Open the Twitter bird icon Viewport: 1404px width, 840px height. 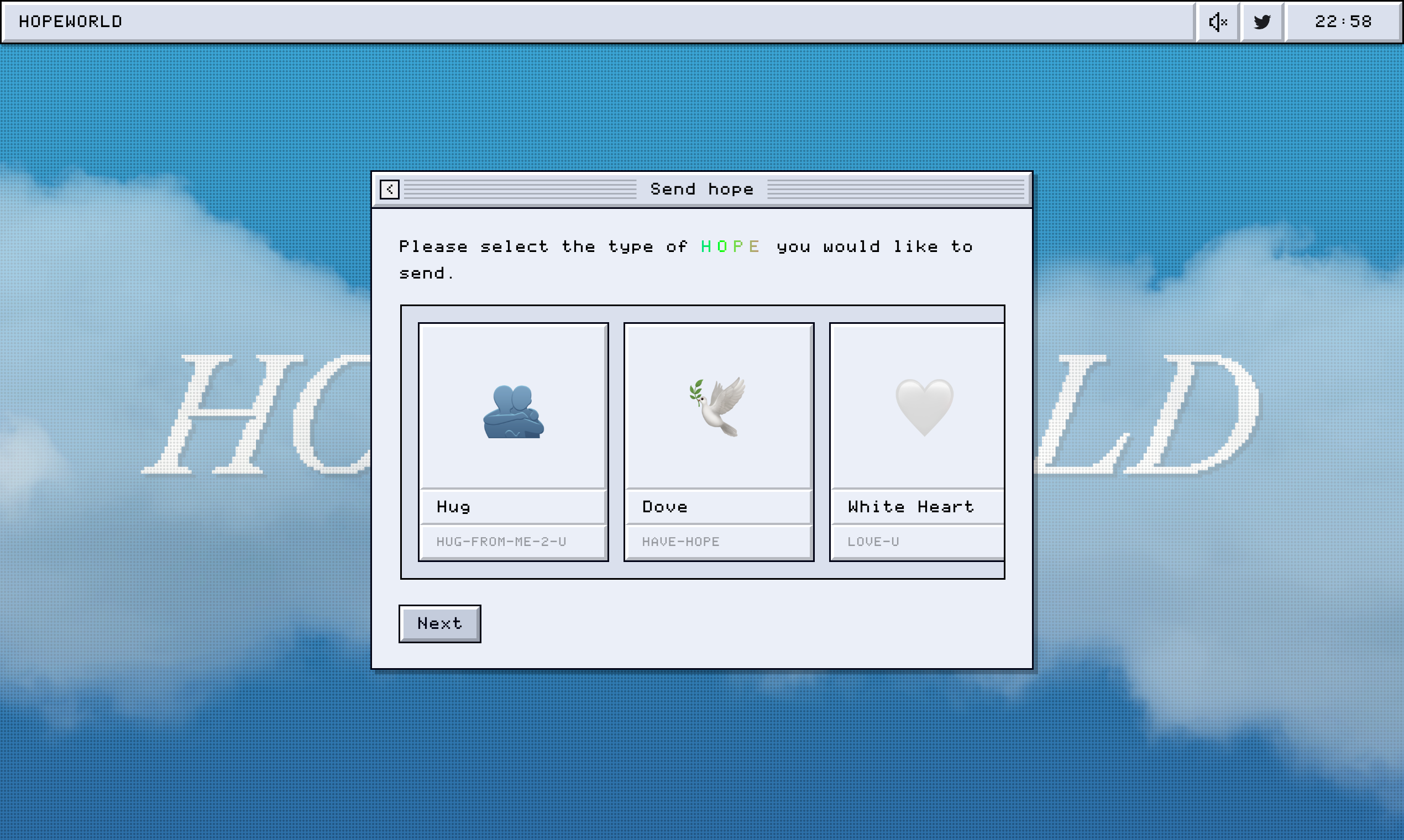1262,22
